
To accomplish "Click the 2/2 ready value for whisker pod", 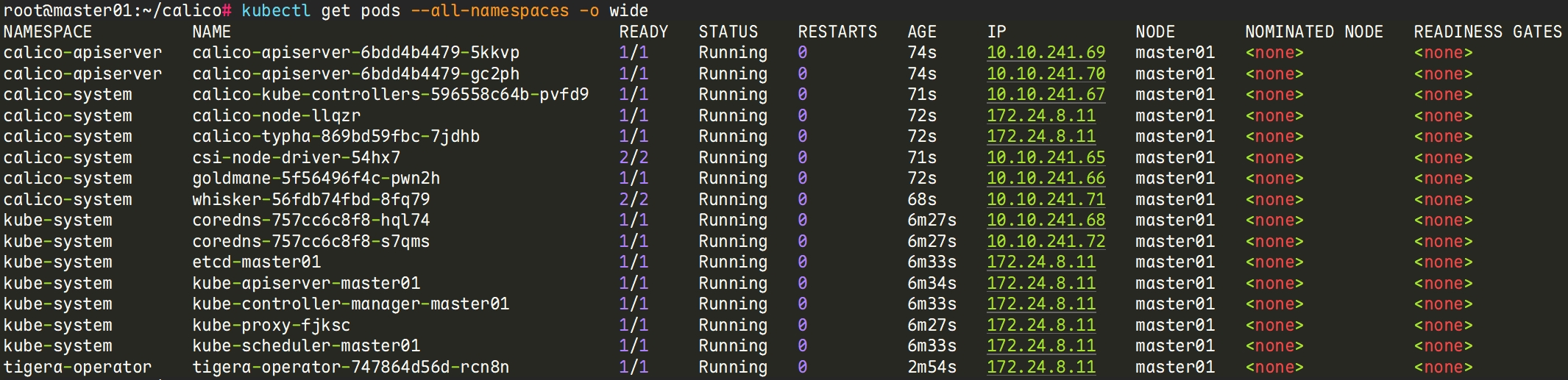I will point(633,200).
